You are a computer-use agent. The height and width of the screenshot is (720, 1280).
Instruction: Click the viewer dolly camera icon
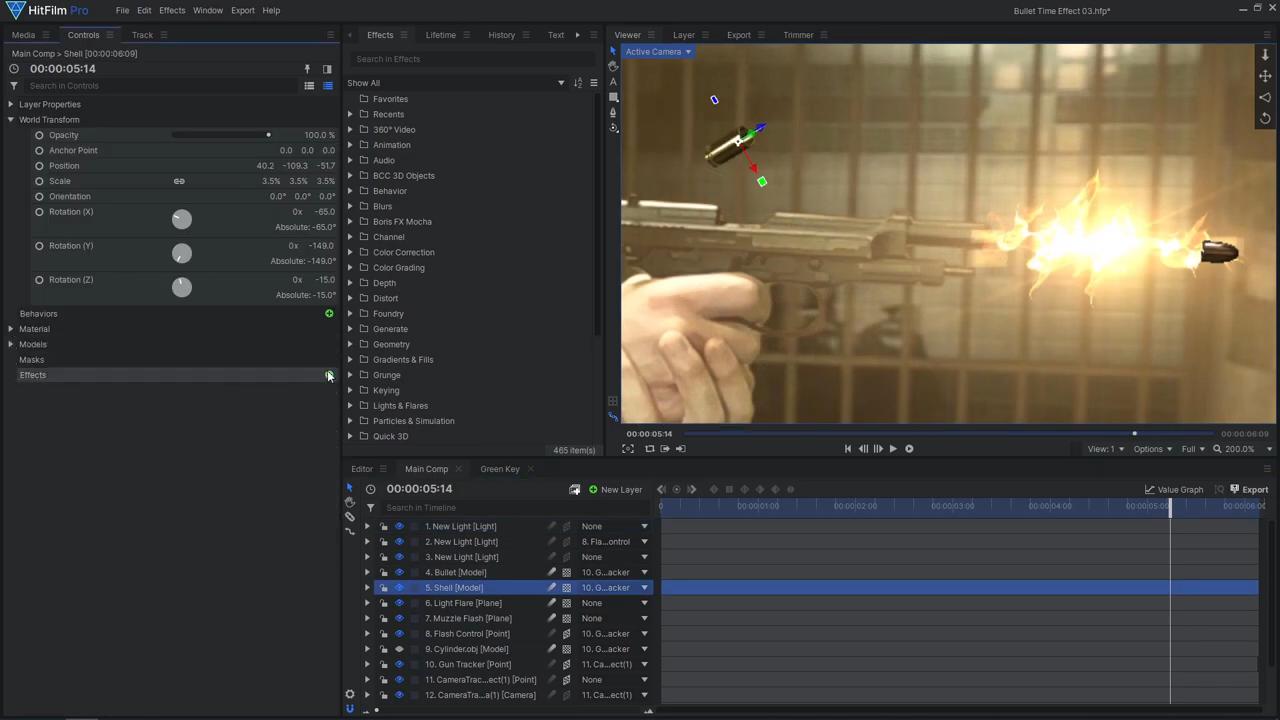(x=1265, y=55)
